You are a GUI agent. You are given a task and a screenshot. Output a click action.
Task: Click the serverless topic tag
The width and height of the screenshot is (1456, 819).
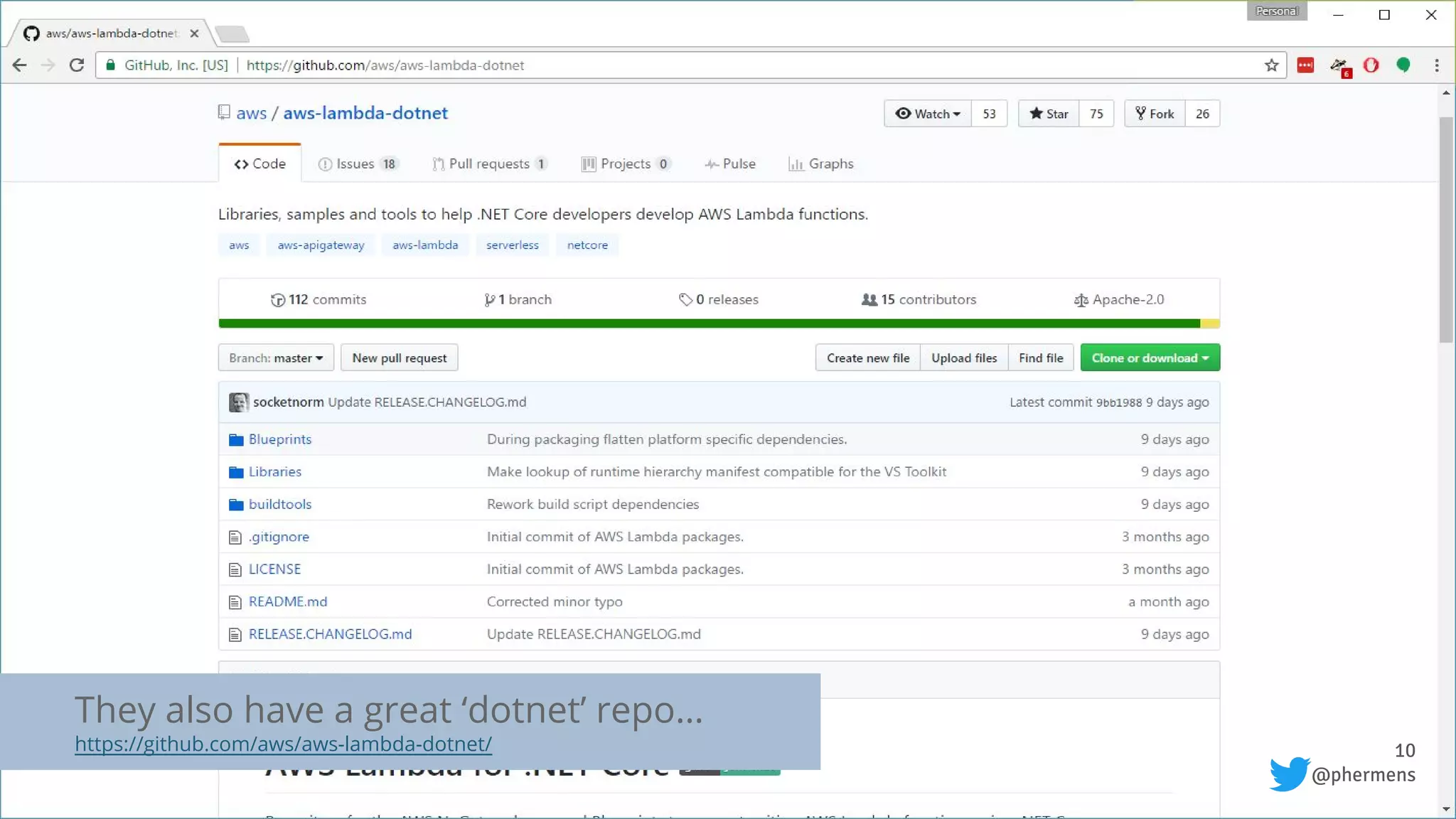click(512, 245)
